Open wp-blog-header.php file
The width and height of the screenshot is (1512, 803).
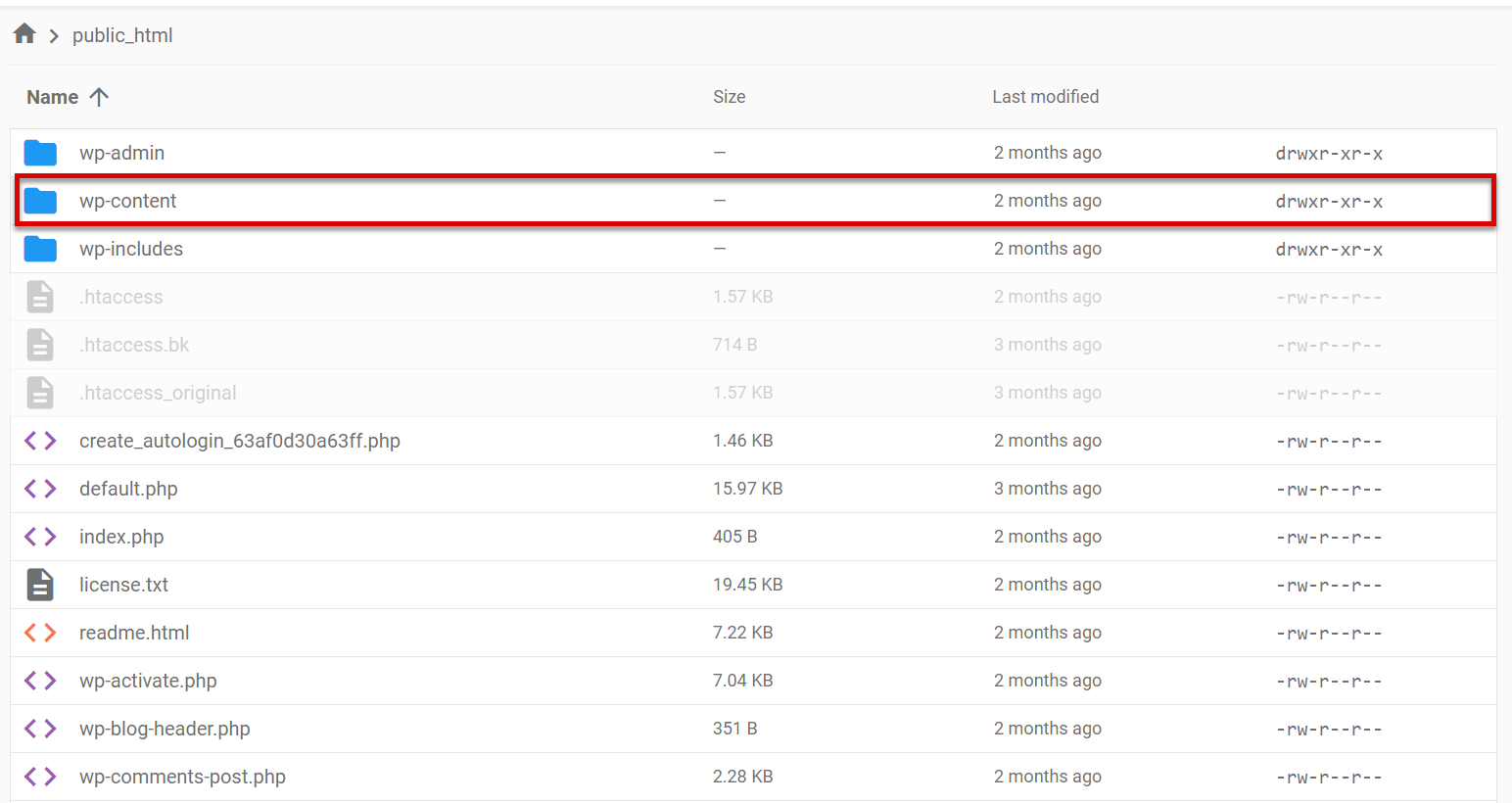(165, 729)
